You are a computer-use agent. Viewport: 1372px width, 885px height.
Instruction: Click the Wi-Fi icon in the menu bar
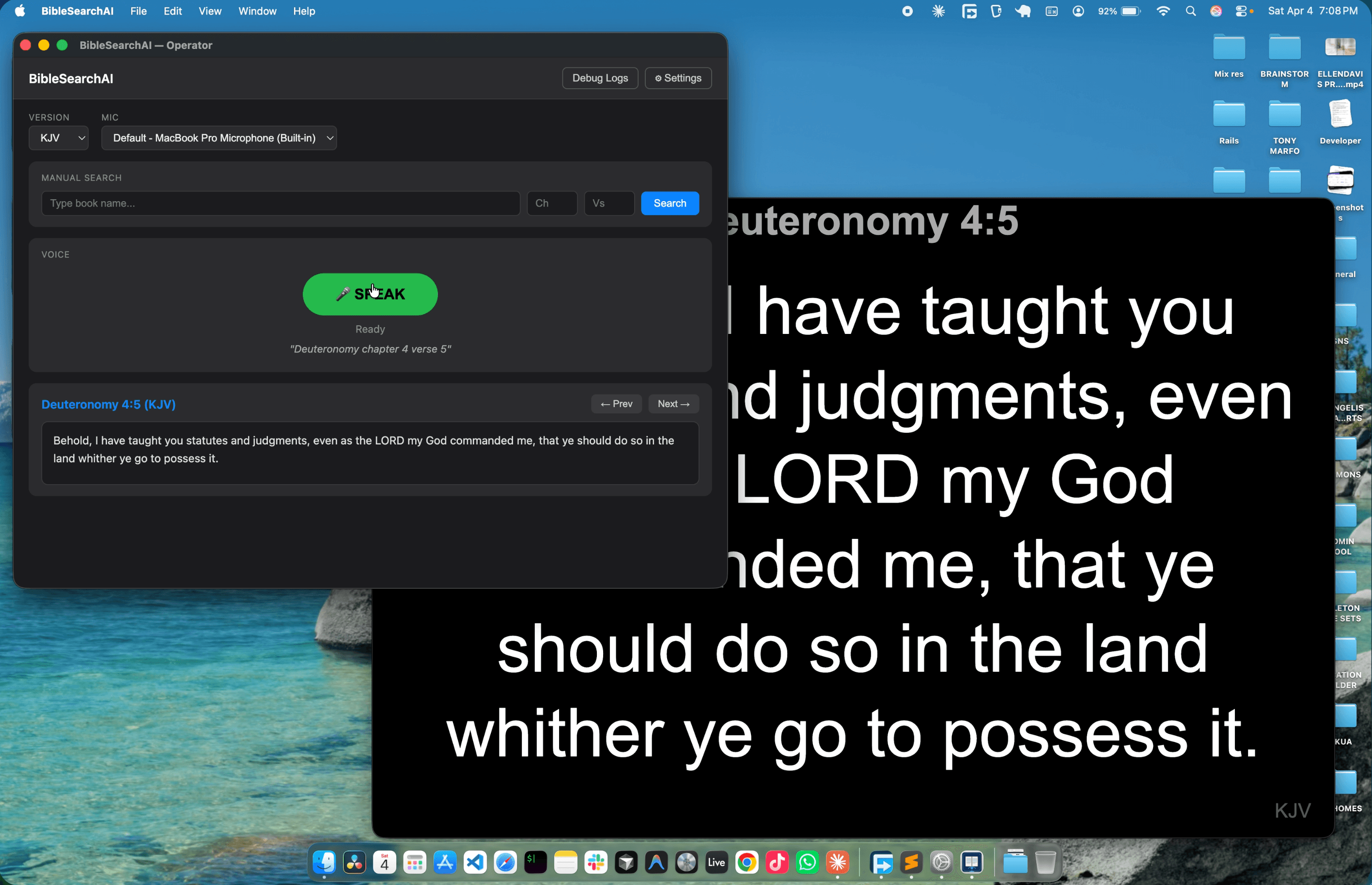(x=1163, y=11)
